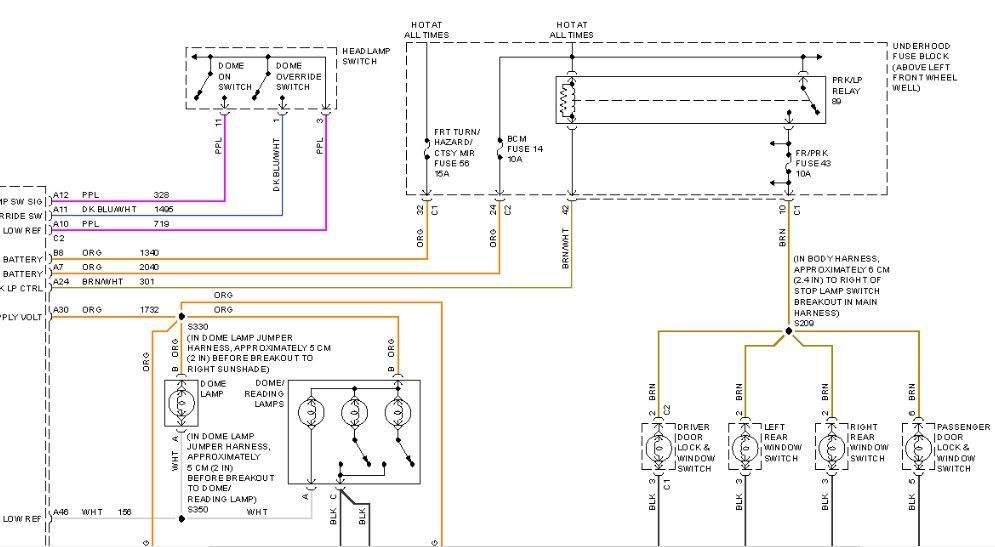Screen dimensions: 995x547
Task: Click the Head Lamp Switch label
Action: click(359, 57)
